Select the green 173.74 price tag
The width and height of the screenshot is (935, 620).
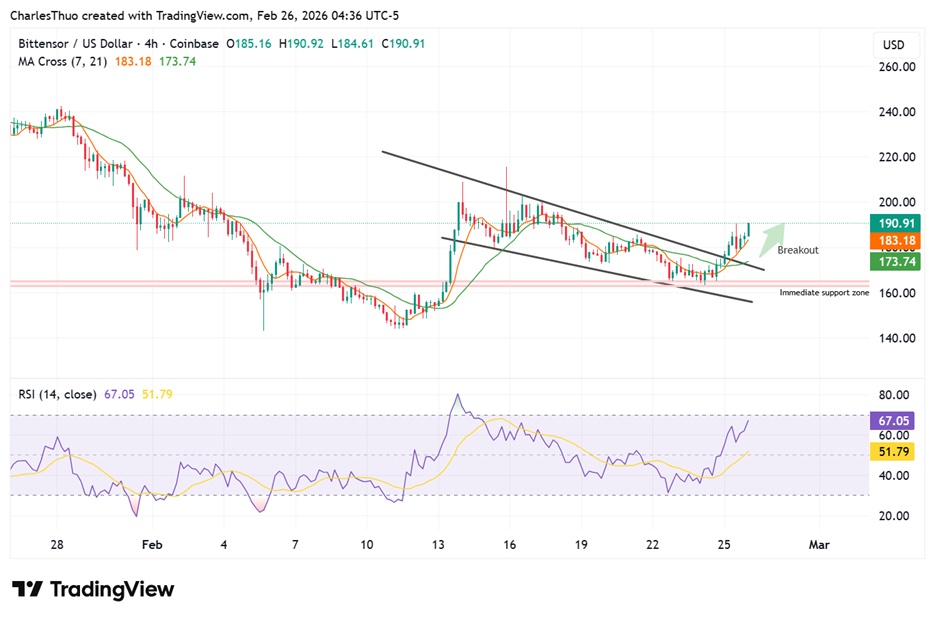click(x=894, y=260)
